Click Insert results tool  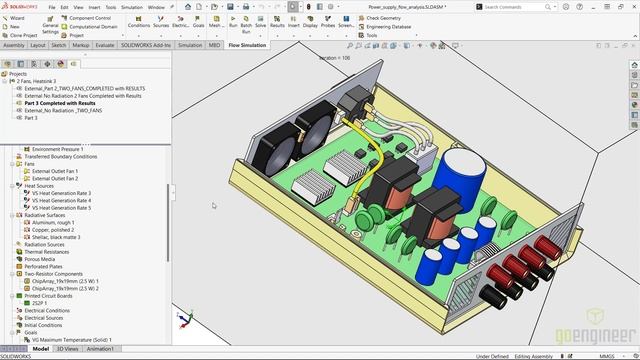tap(293, 22)
